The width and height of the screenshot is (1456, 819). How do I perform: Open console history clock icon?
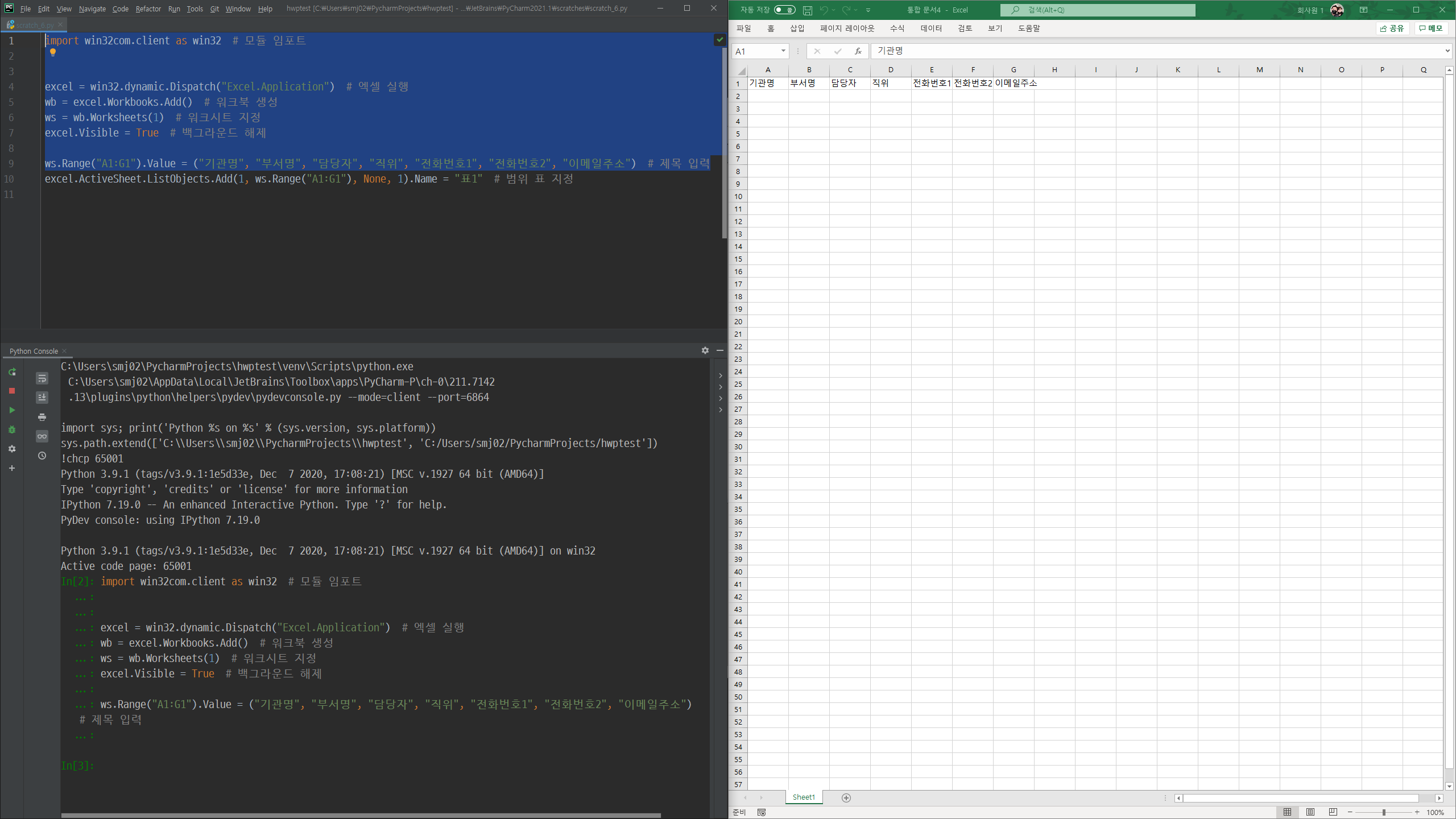point(42,456)
